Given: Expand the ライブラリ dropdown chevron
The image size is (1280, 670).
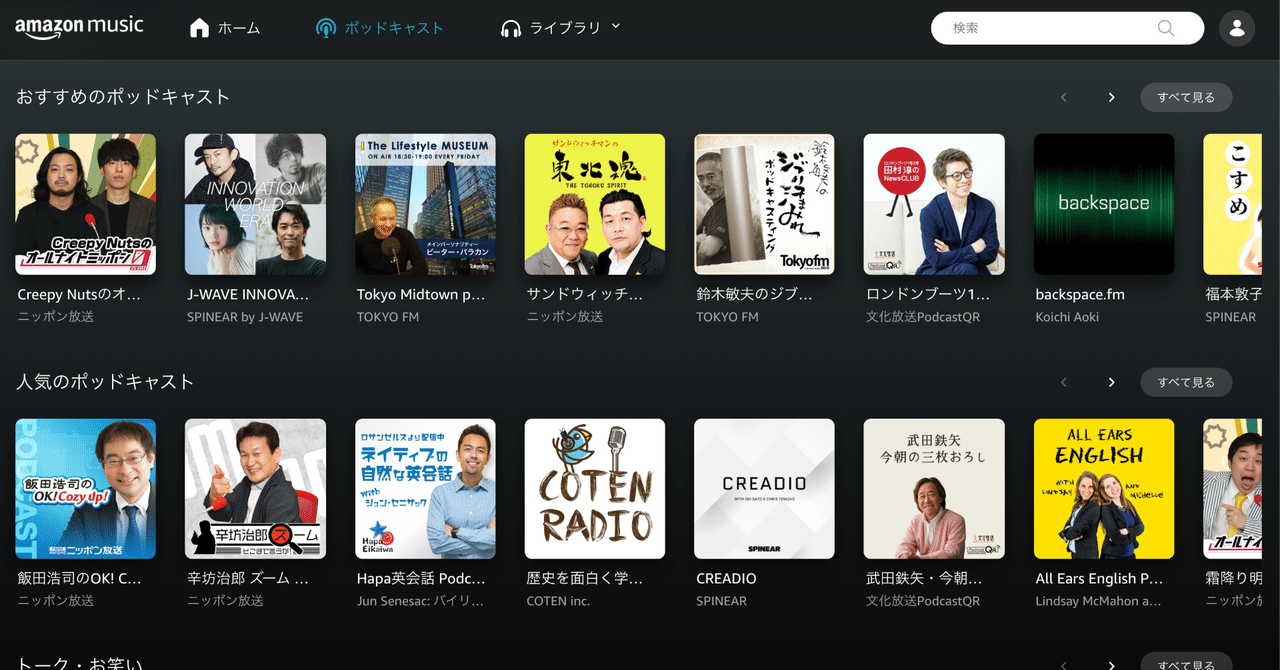Looking at the screenshot, I should [x=617, y=28].
